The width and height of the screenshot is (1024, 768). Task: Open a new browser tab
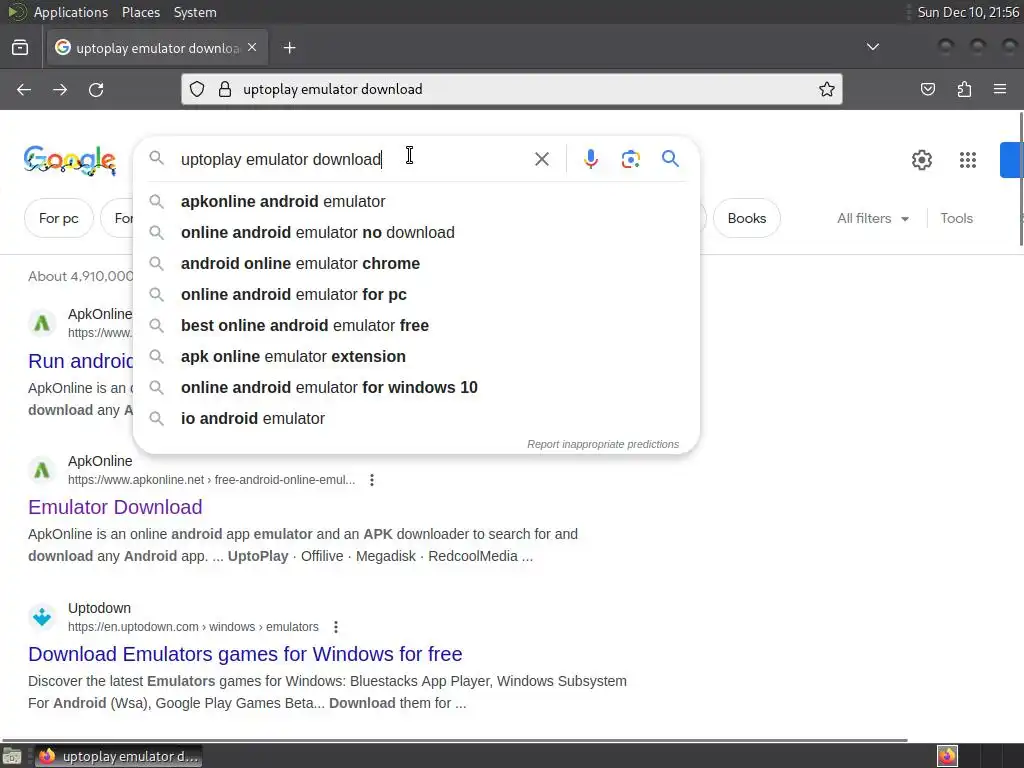(x=289, y=48)
